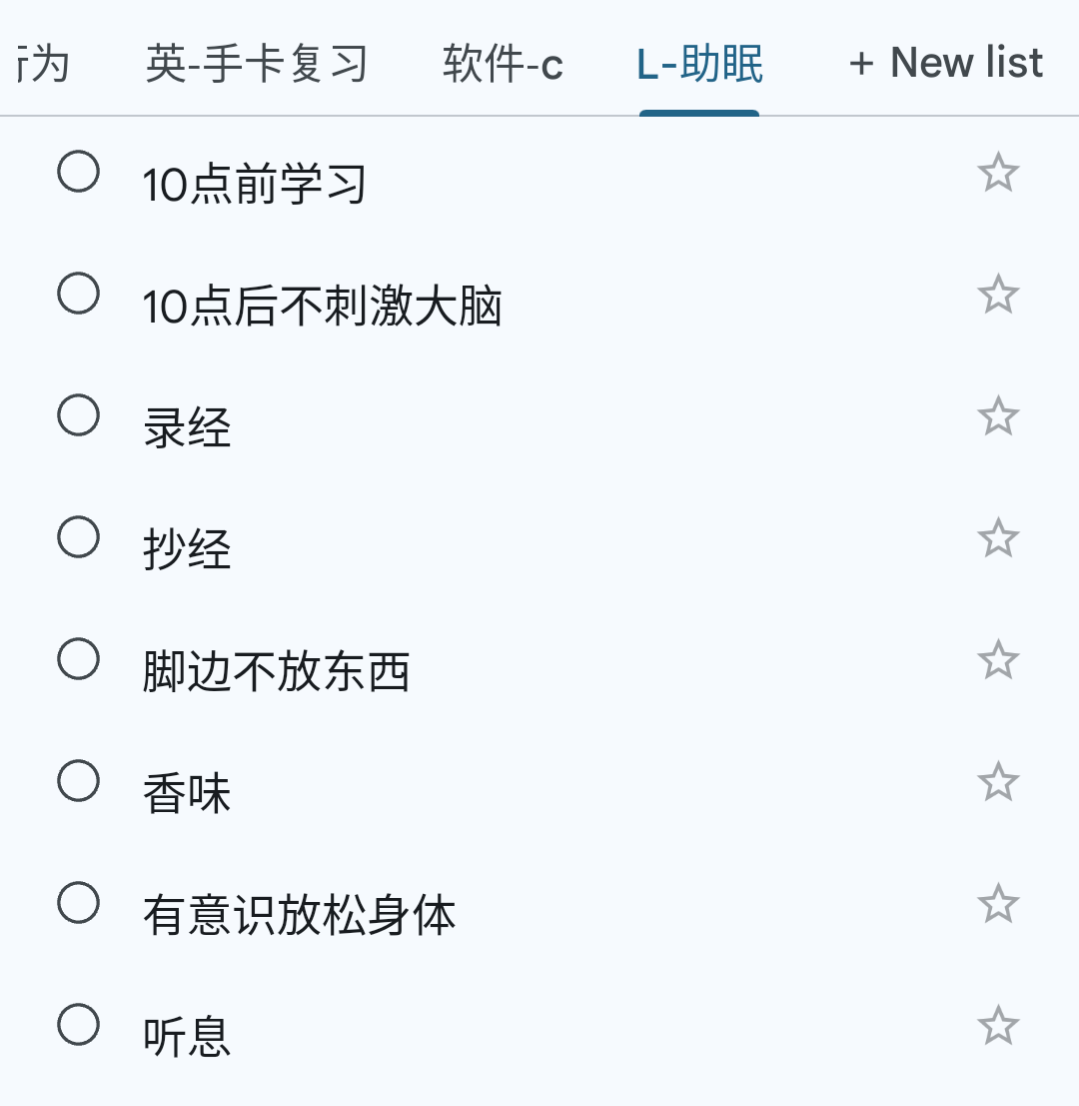
Task: Star the 听息 task
Action: point(999,1026)
